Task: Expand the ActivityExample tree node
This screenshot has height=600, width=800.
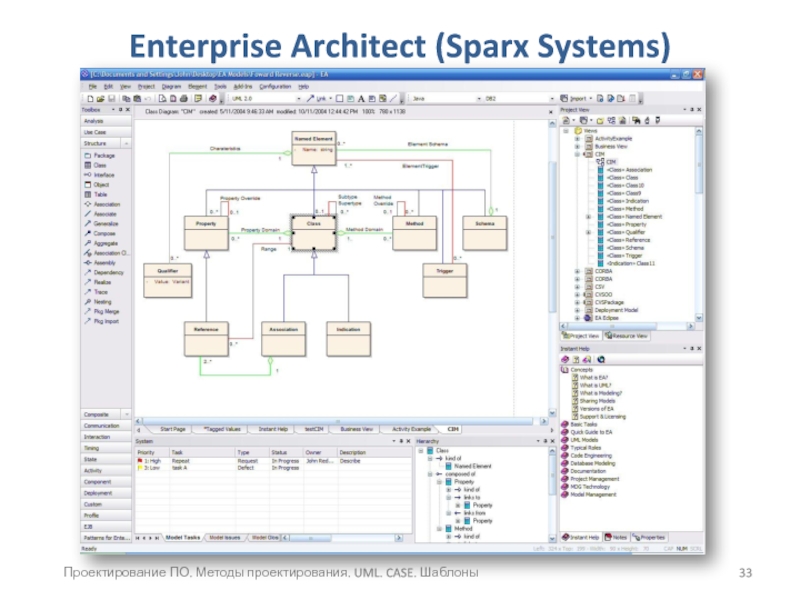Action: tap(578, 139)
